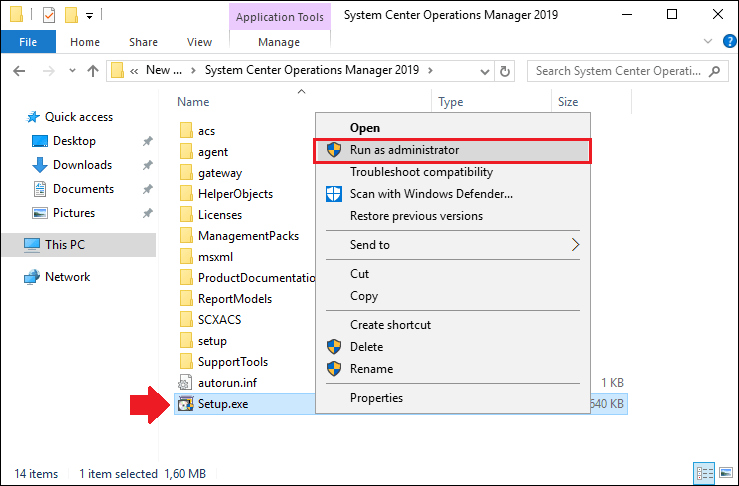Go up one folder level arrow
Screen dimensions: 739x486
click(x=93, y=71)
